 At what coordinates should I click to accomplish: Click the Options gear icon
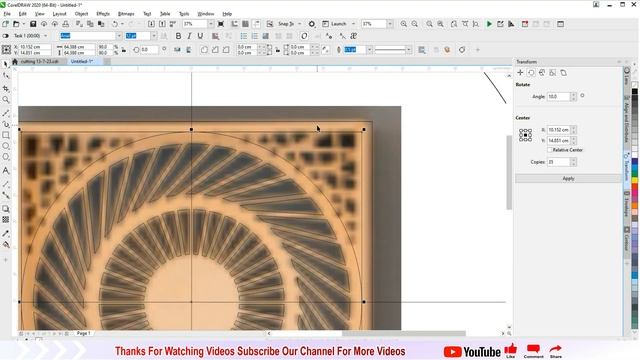tap(312, 24)
